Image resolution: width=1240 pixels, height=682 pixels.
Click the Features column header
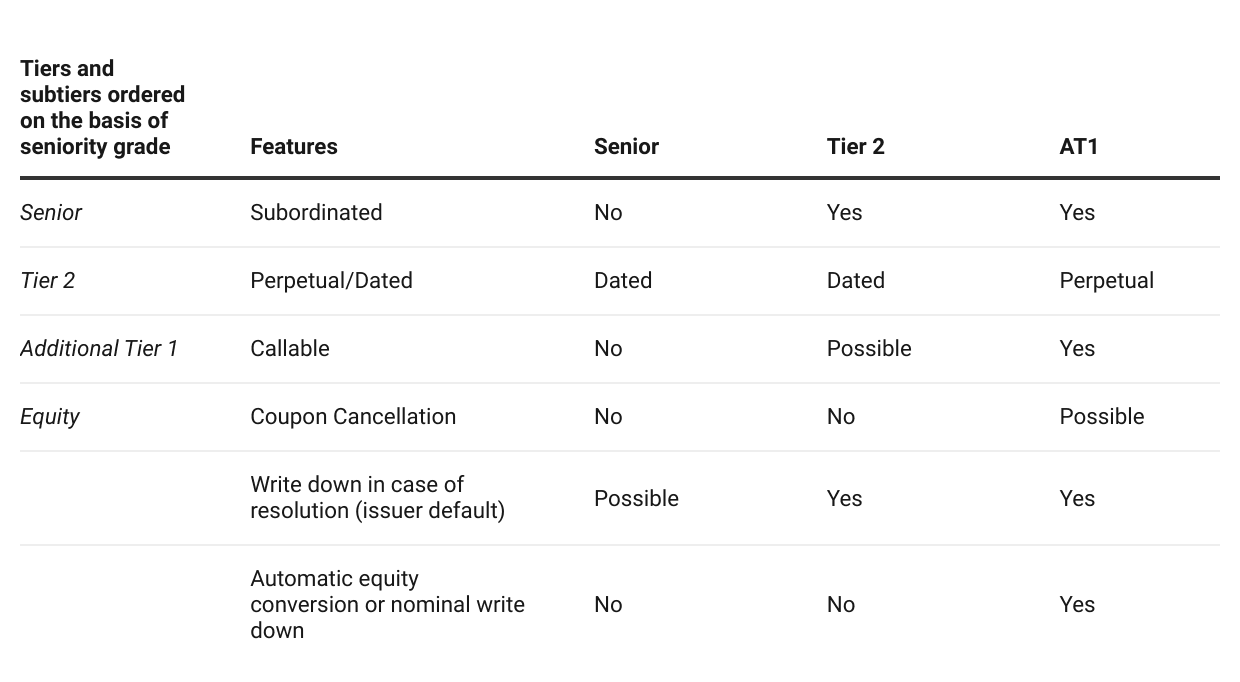(293, 147)
